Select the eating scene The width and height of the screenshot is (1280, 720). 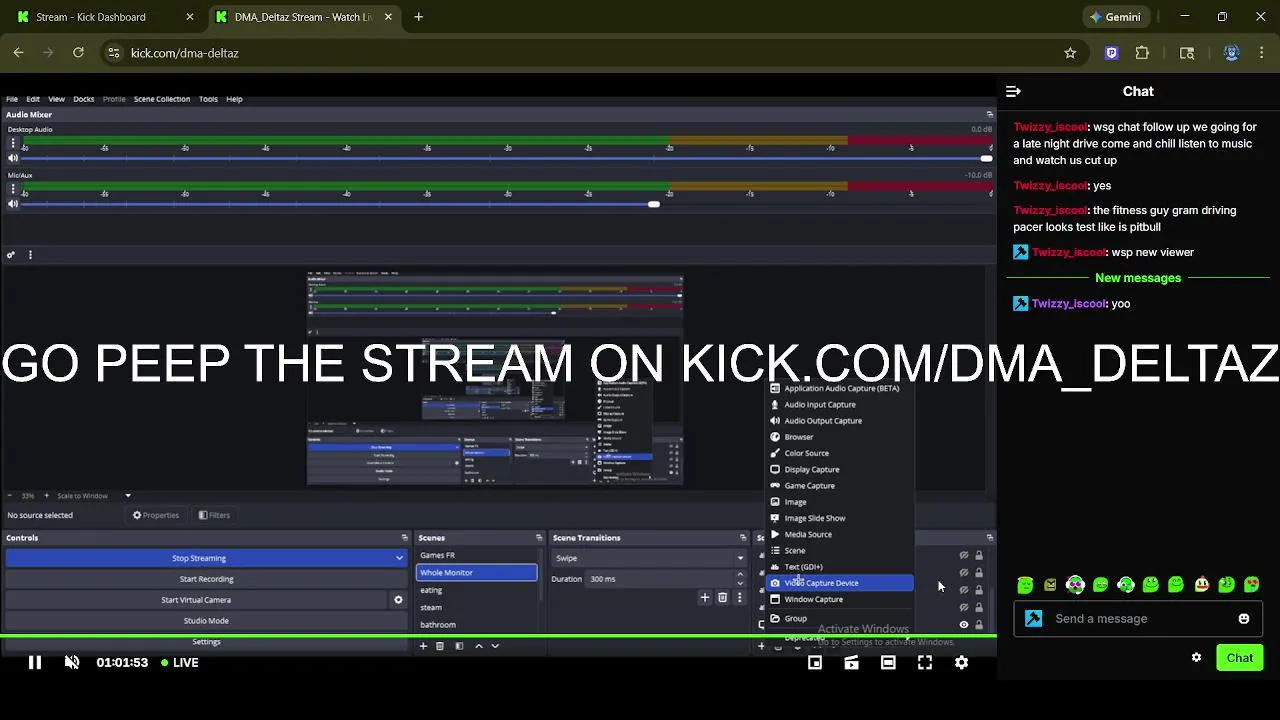(x=477, y=590)
